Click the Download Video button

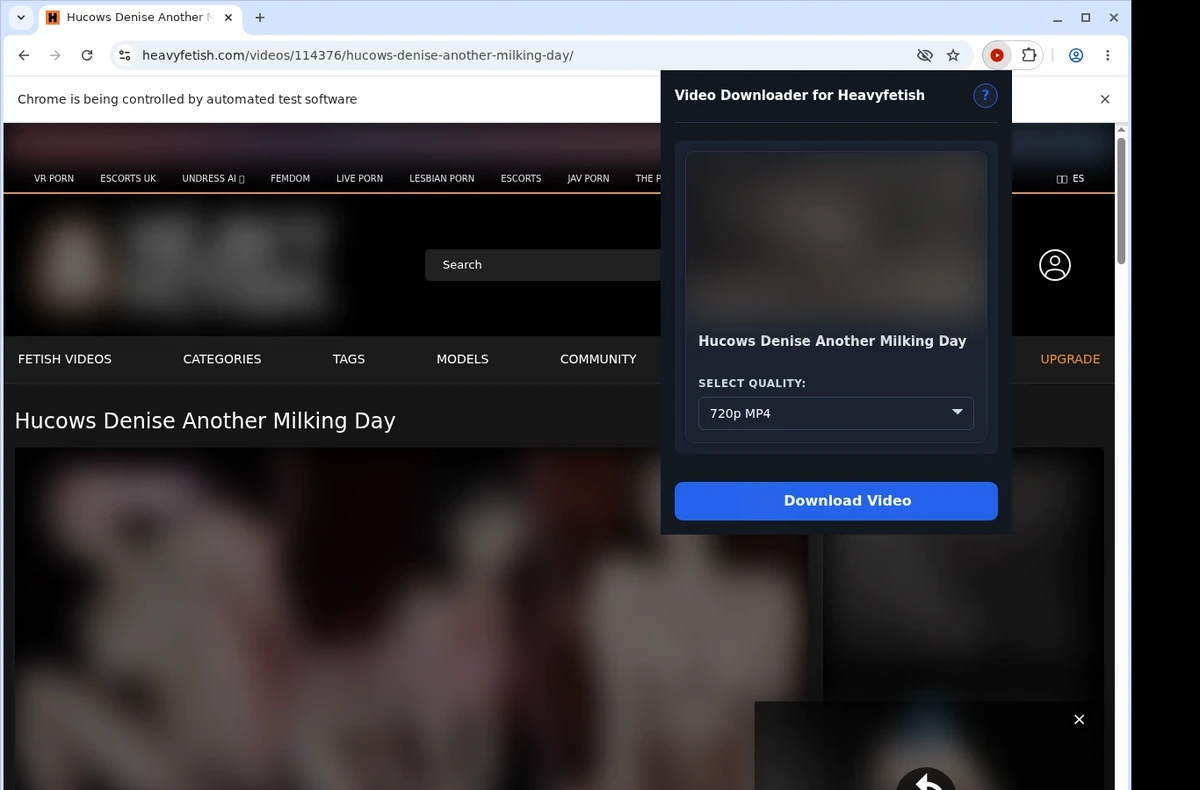click(x=836, y=501)
